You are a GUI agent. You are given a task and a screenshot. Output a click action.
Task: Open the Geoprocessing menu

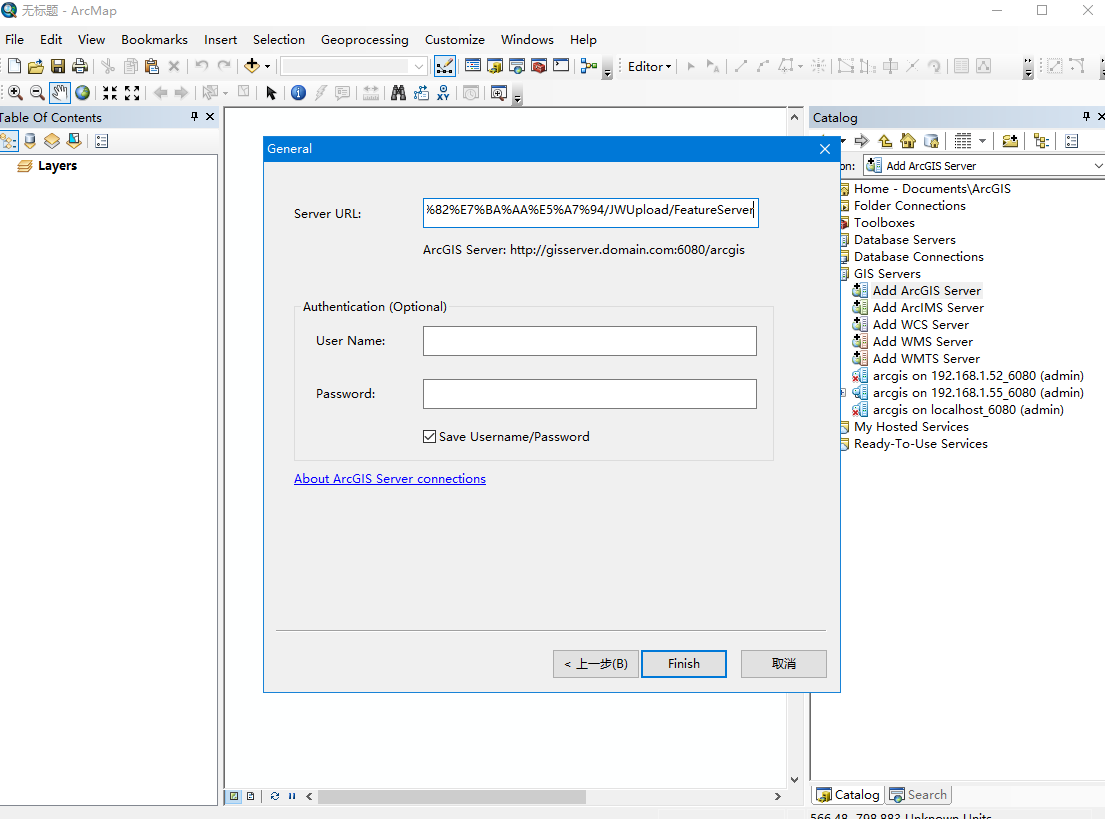[x=364, y=40]
